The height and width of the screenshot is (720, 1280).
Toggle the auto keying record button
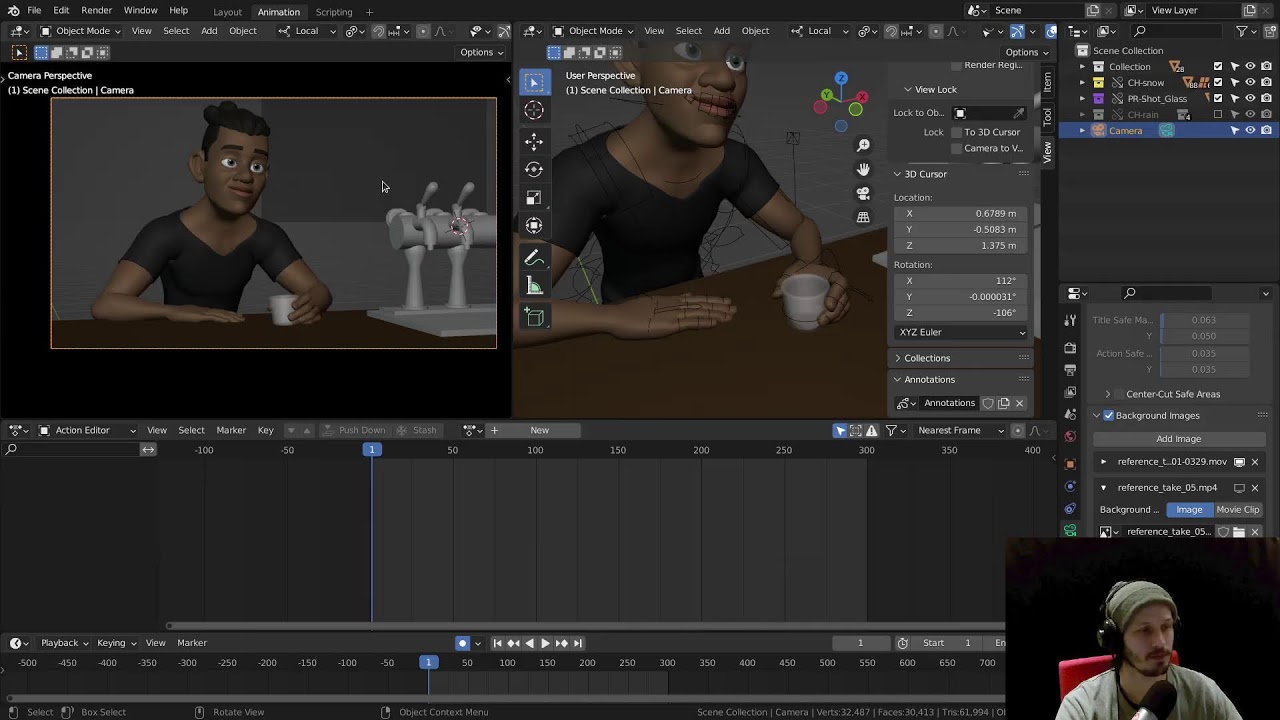(x=462, y=643)
